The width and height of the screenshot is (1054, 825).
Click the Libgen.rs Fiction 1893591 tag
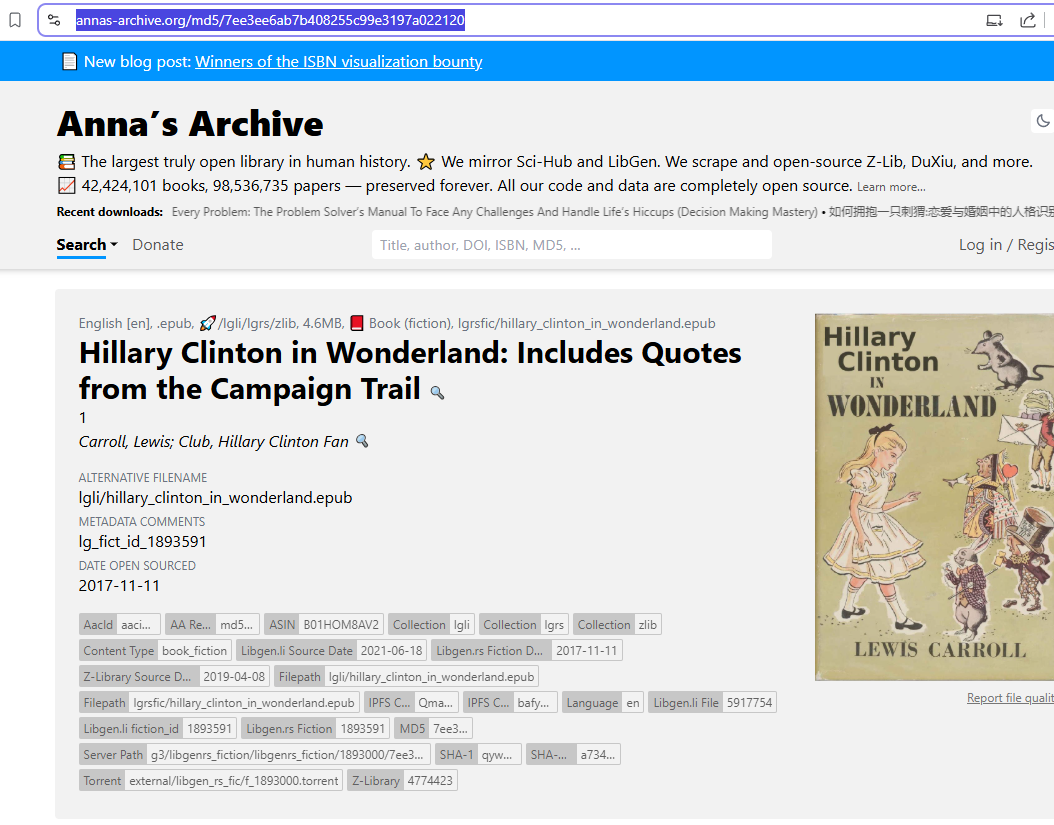(x=316, y=729)
